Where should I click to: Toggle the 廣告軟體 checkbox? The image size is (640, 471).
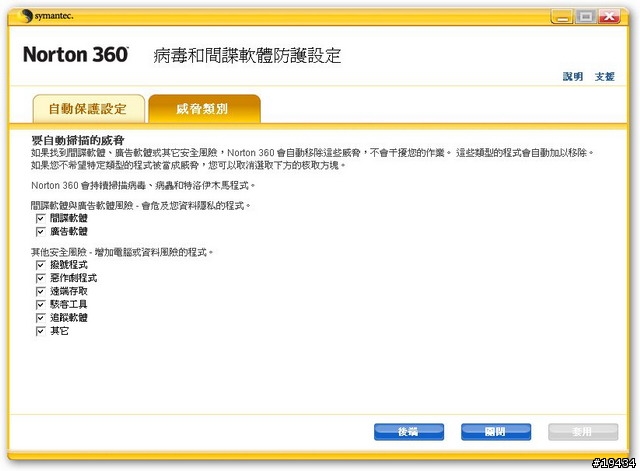pos(40,232)
